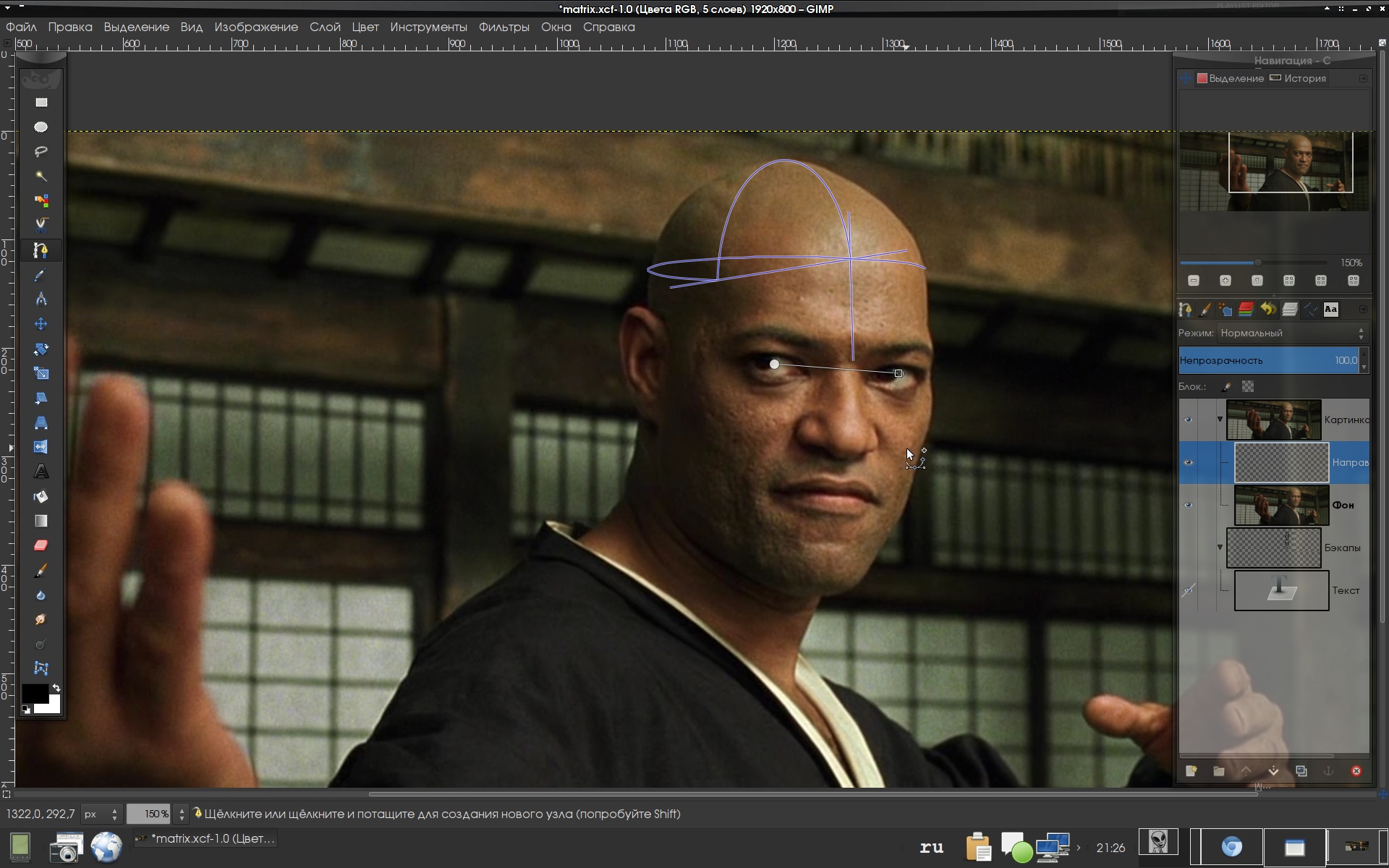
Task: Select the Move tool
Action: (x=41, y=324)
